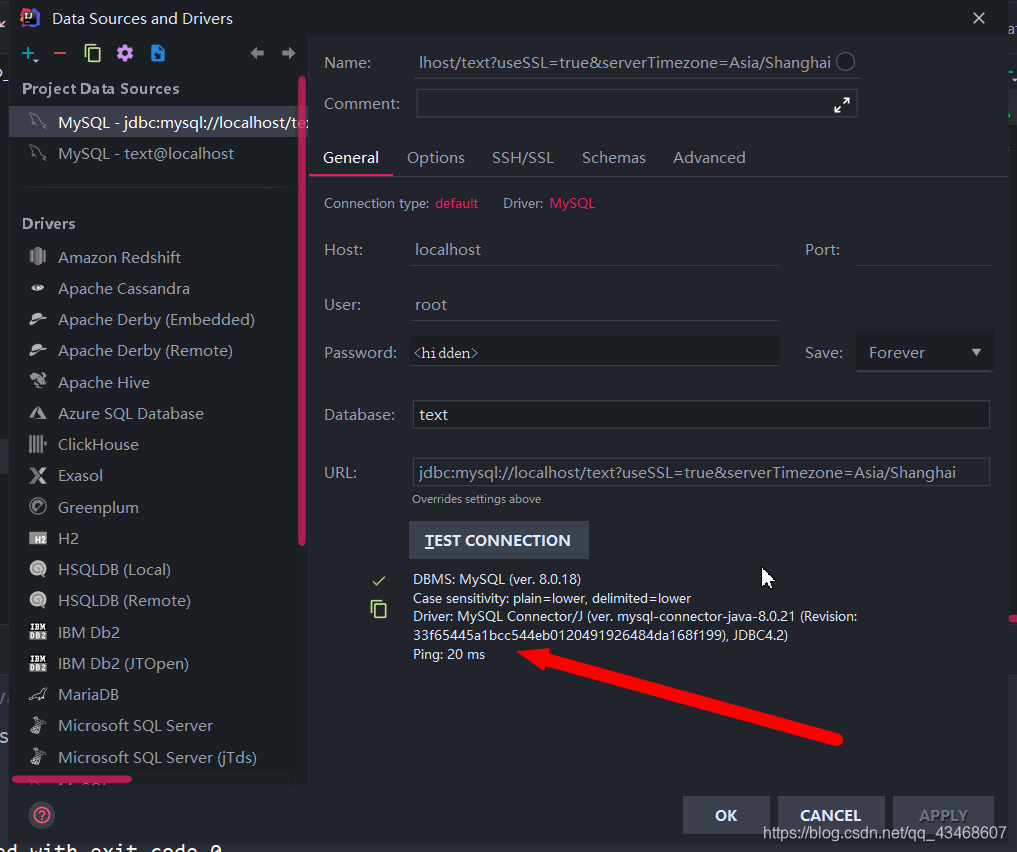Focus the Database field containing text
The image size is (1017, 852).
[701, 414]
